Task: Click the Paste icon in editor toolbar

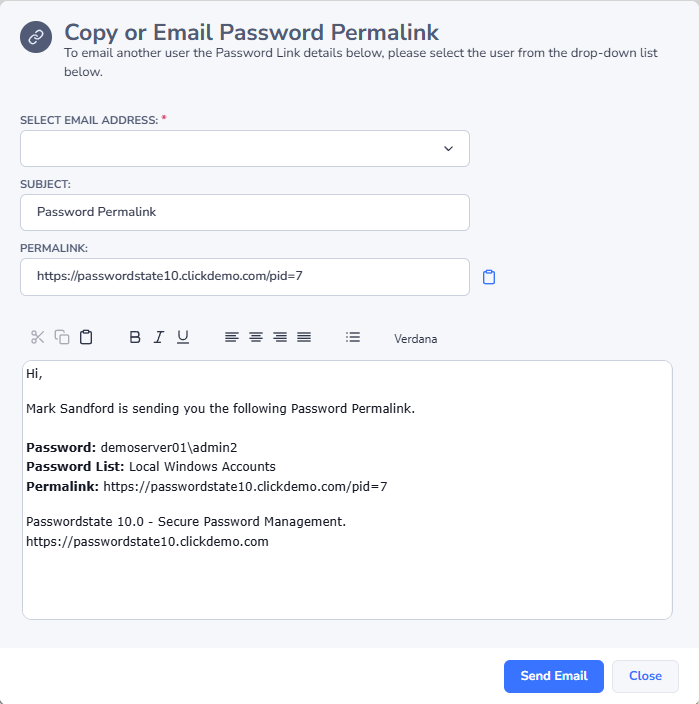Action: [86, 338]
